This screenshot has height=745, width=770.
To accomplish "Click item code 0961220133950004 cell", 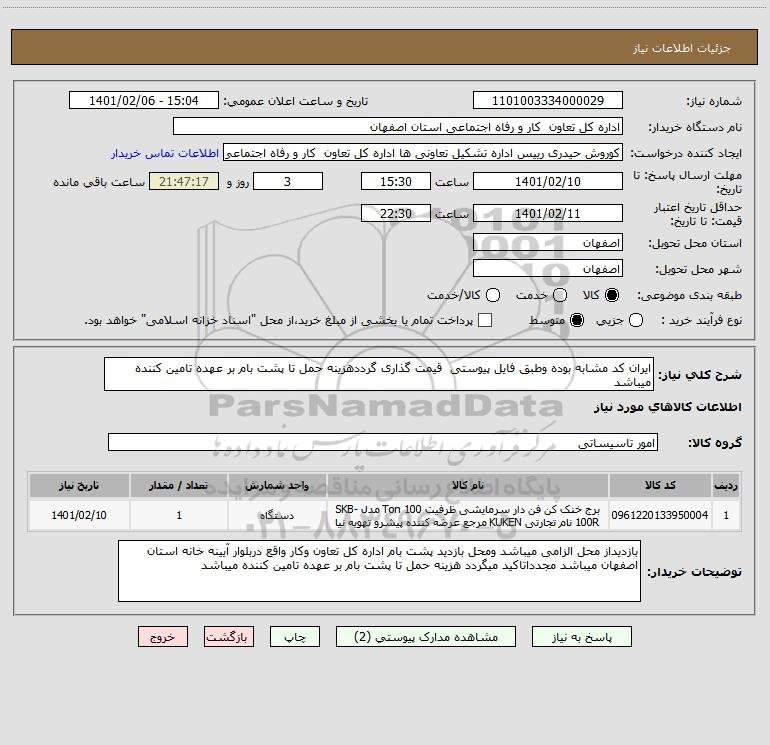I will coord(660,515).
